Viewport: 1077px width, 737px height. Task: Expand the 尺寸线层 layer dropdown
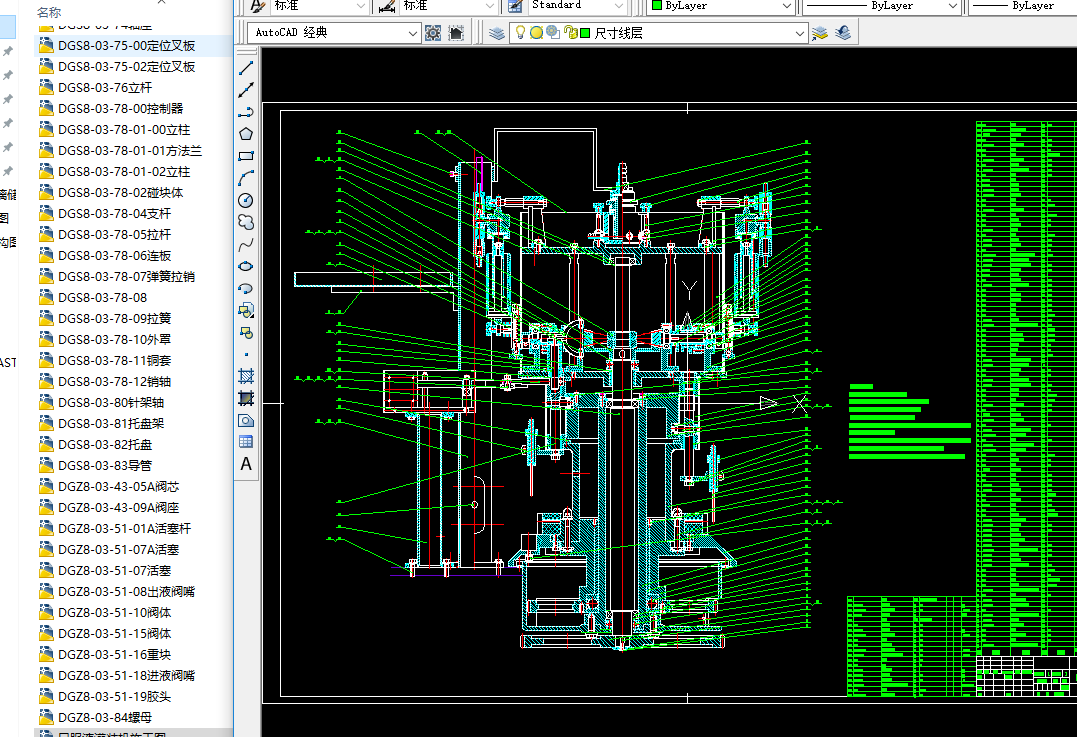click(x=799, y=33)
